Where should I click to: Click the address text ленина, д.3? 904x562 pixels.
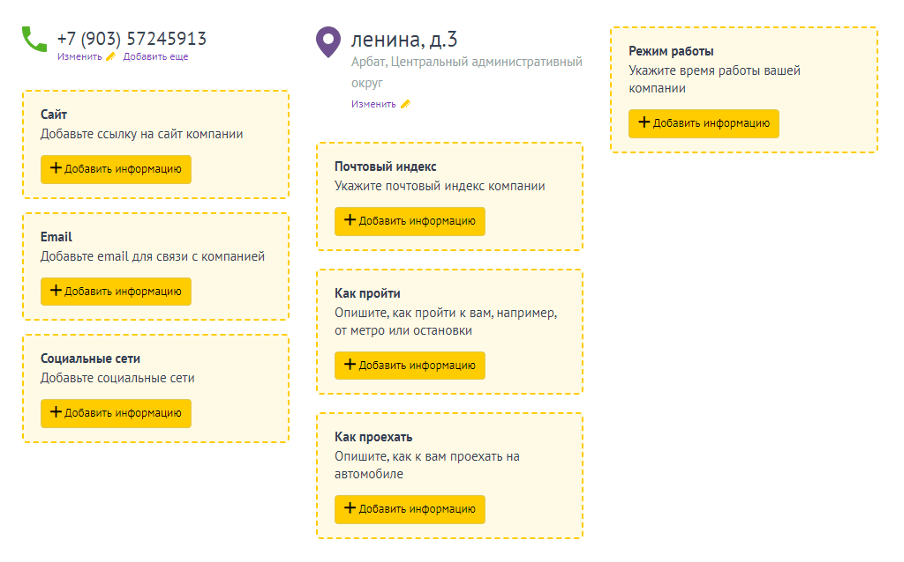[404, 40]
